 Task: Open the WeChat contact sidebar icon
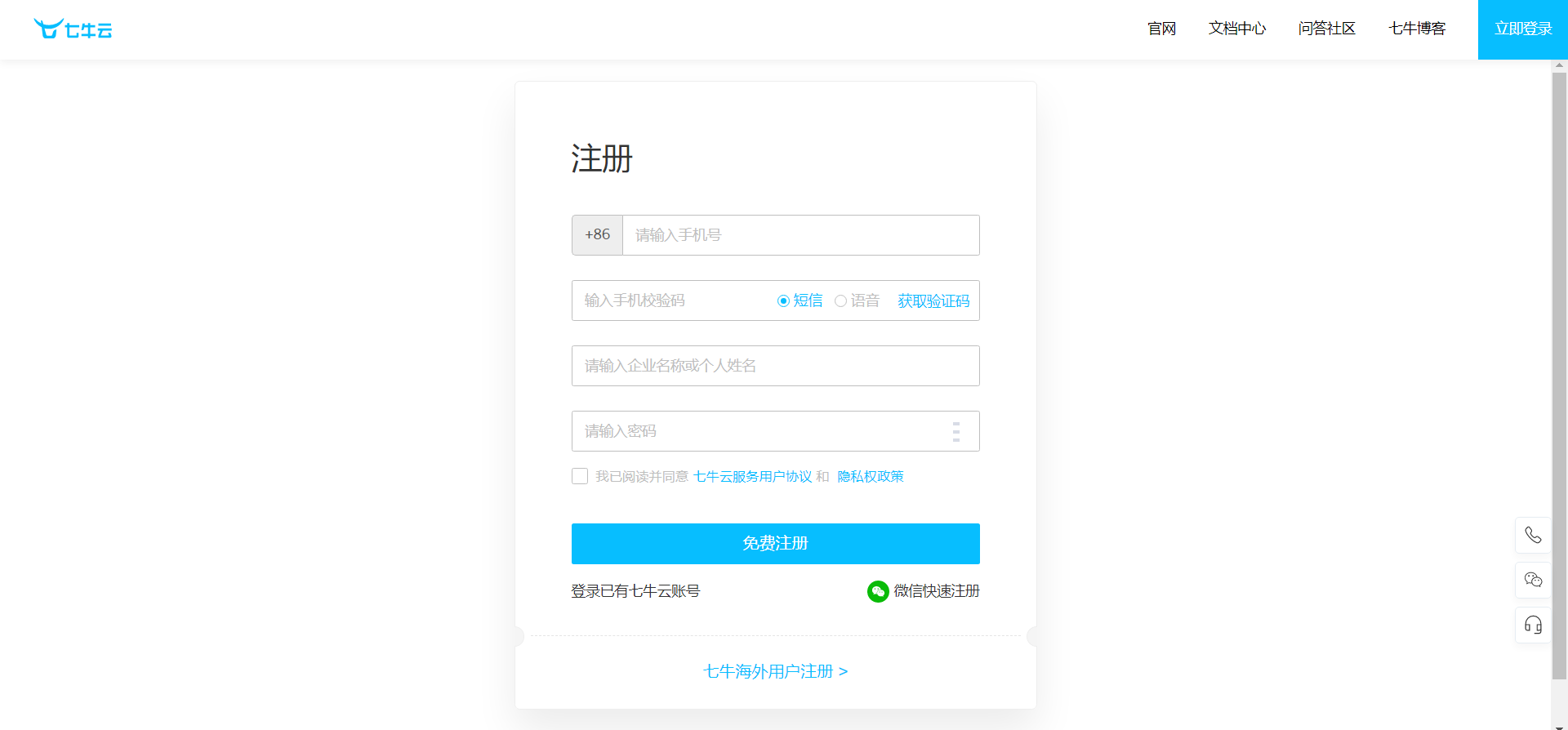[x=1533, y=580]
